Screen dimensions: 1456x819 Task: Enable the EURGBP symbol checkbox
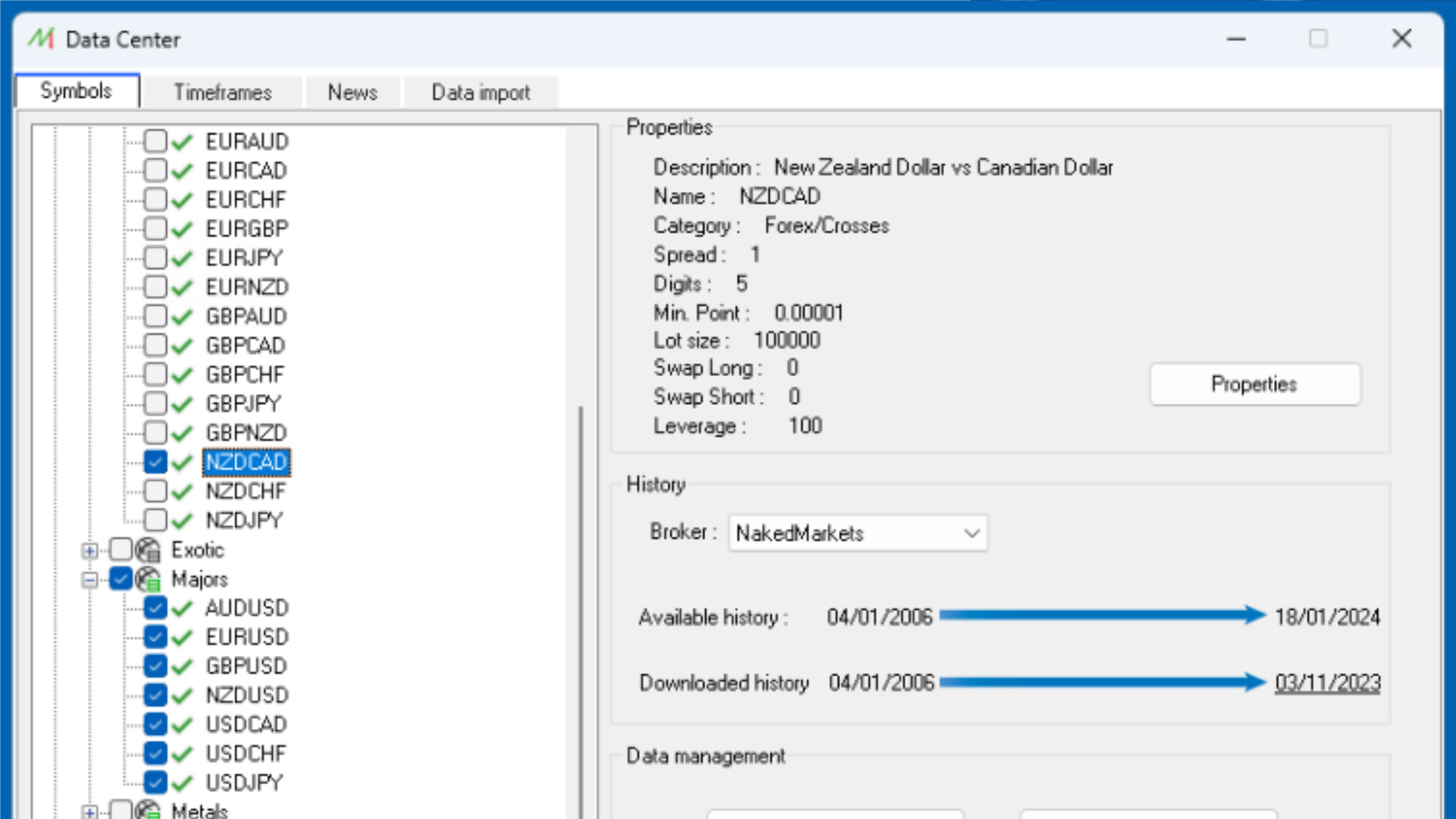[x=155, y=228]
